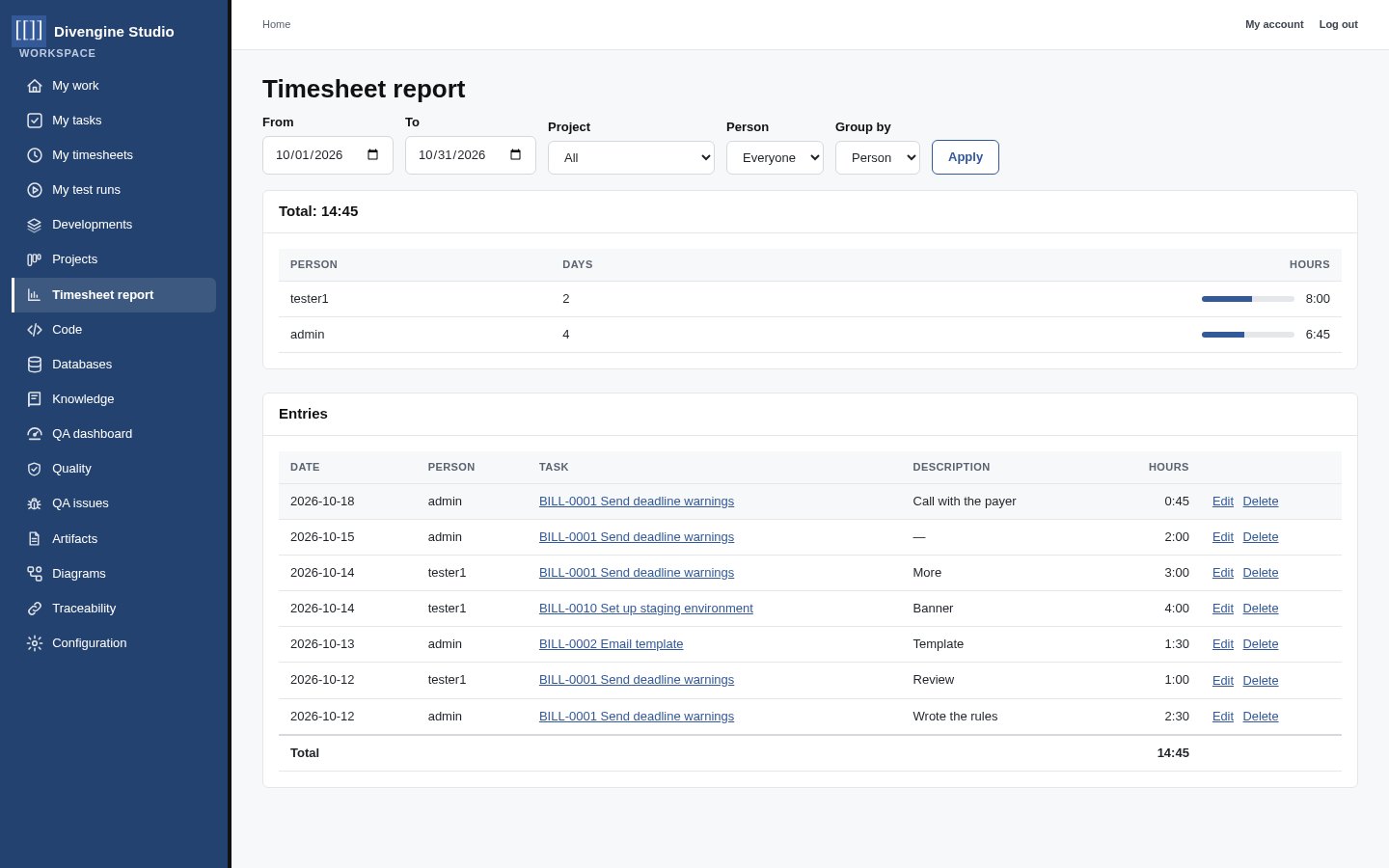Go to the Knowledge section
Screen dimensions: 1389x868
click(114, 399)
